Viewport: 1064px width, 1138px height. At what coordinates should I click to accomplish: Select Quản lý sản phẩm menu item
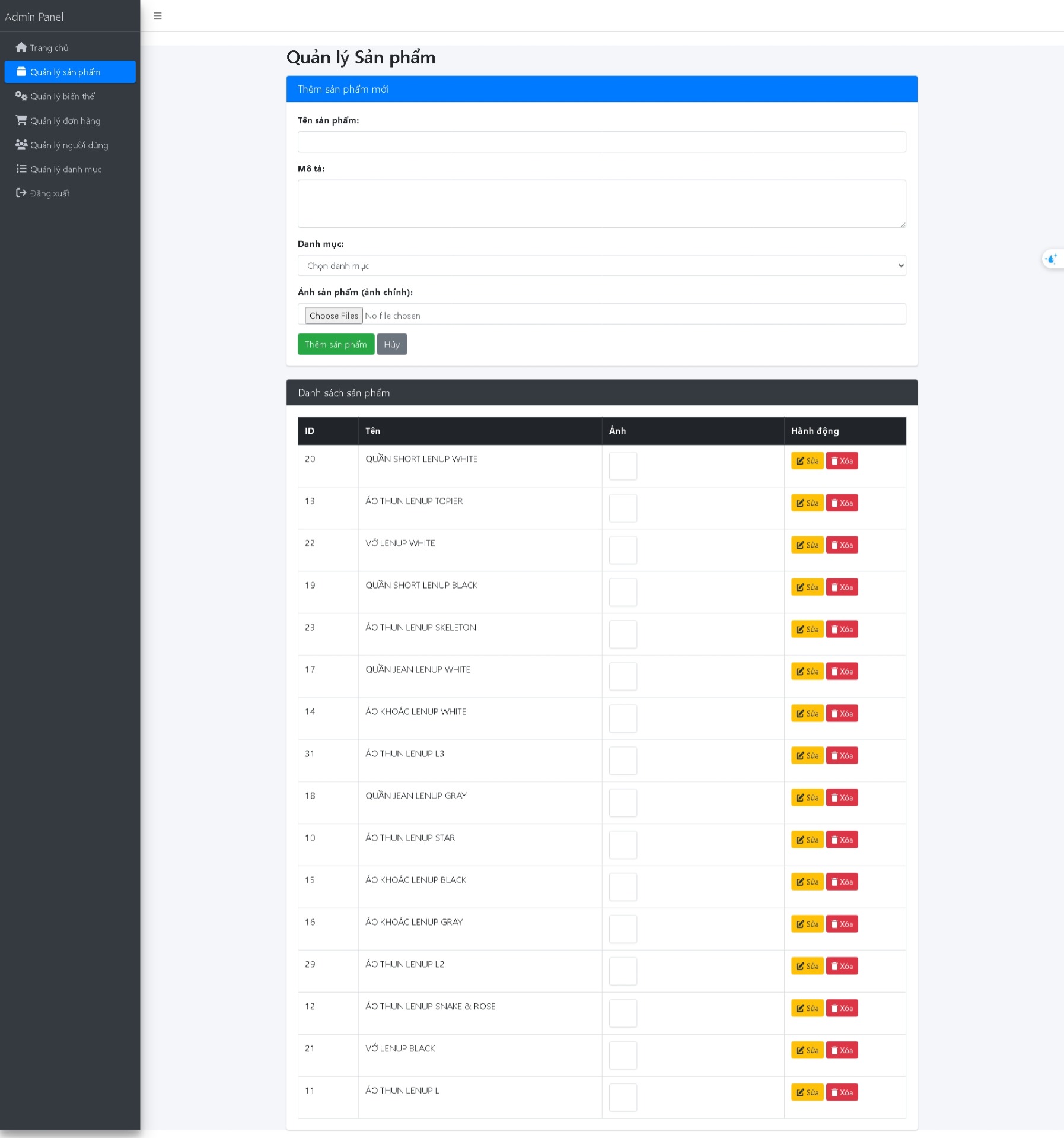70,72
